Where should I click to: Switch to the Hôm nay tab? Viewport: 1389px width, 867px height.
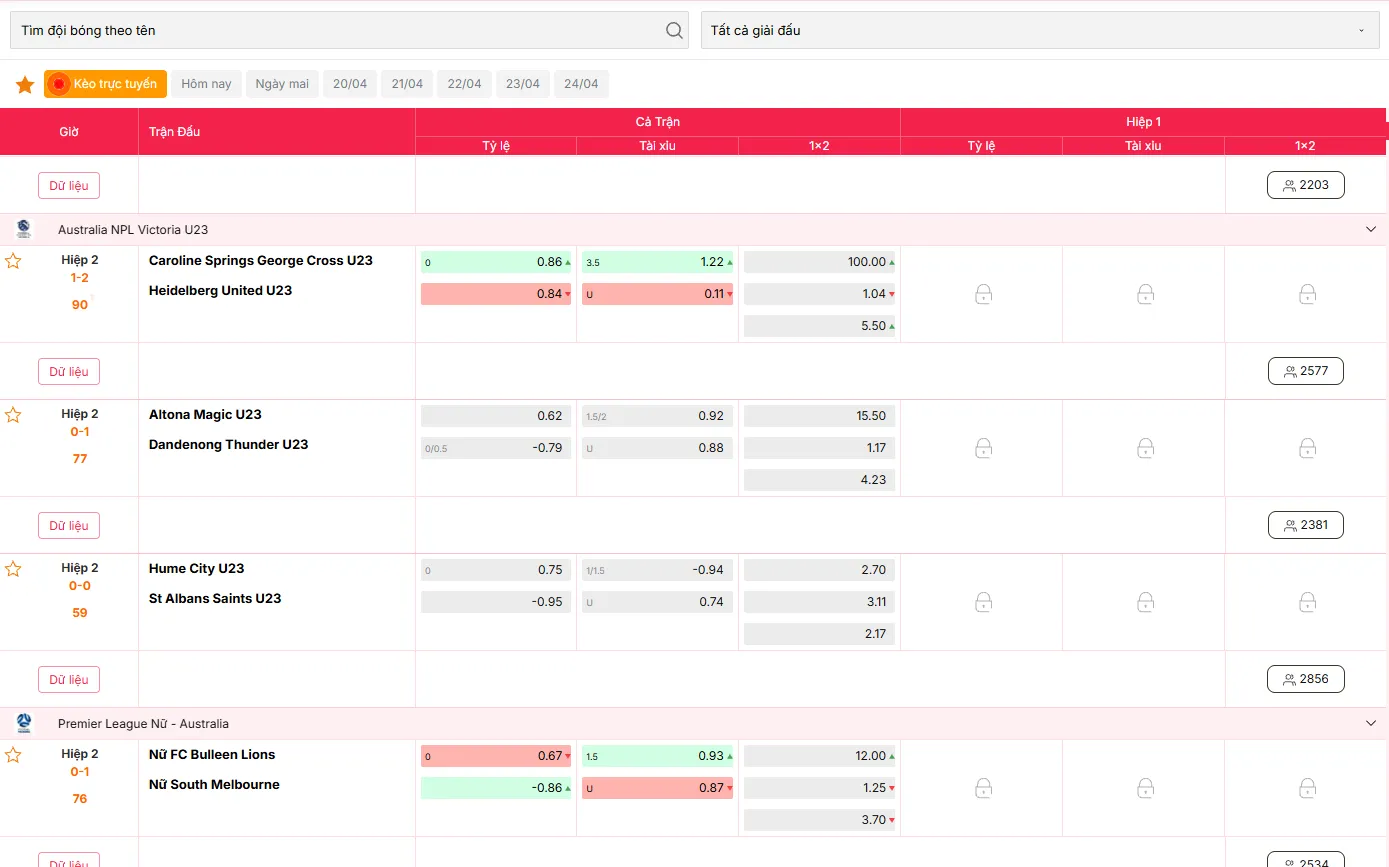point(206,84)
